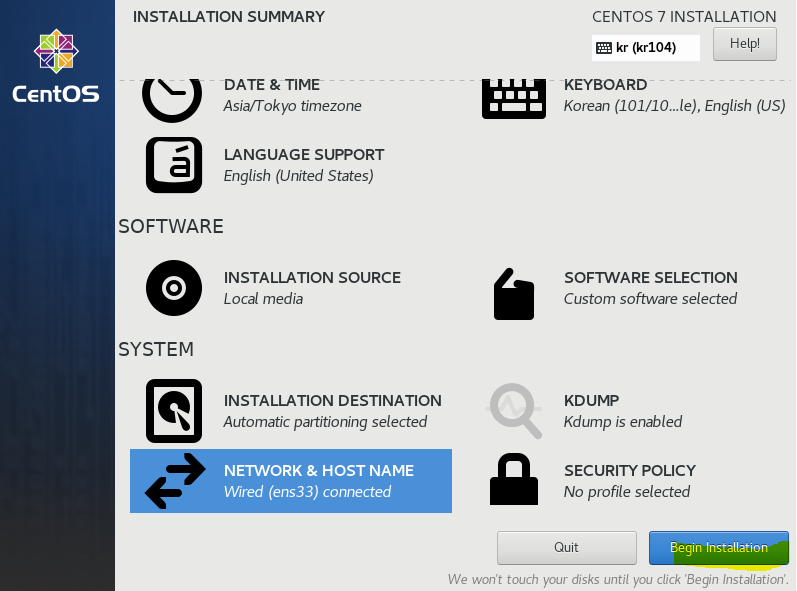
Task: Click the Kdump magnifier icon
Action: (x=514, y=411)
